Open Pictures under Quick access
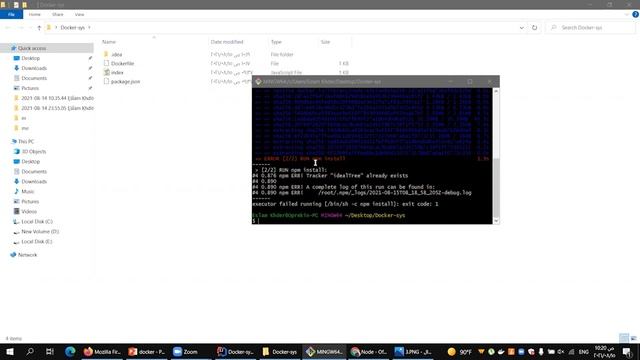Viewport: 640px width, 360px height. (30, 88)
